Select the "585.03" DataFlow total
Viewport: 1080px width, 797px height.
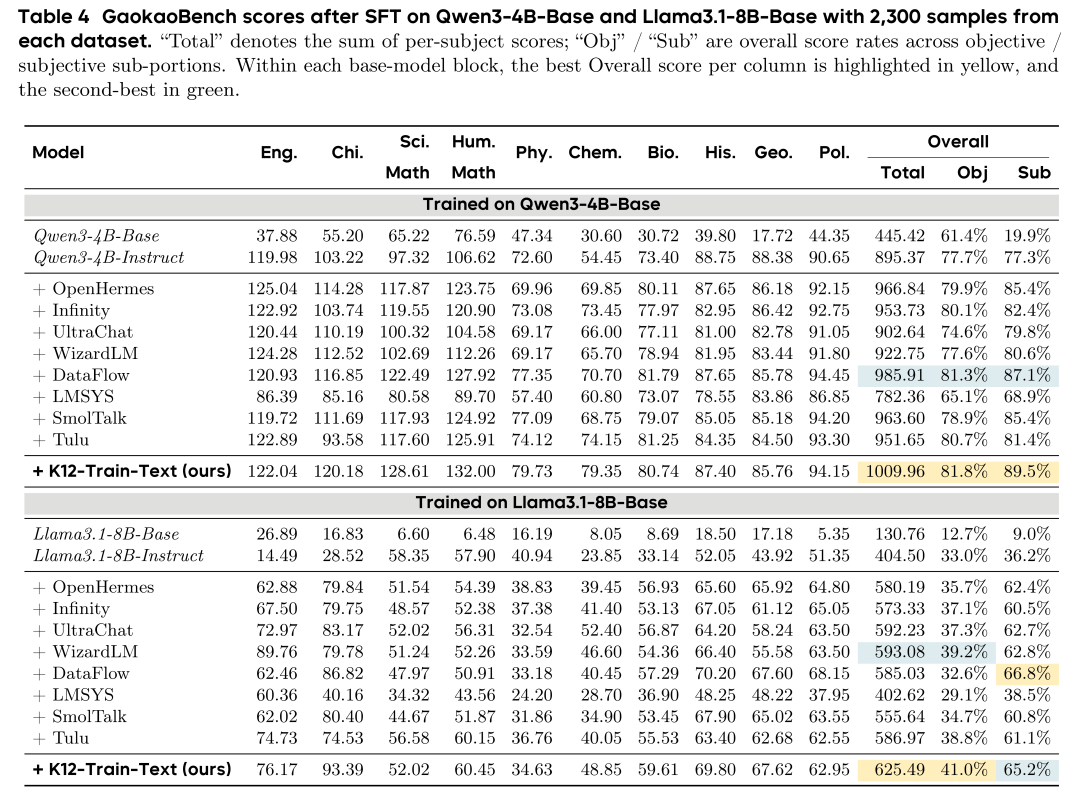tap(900, 674)
